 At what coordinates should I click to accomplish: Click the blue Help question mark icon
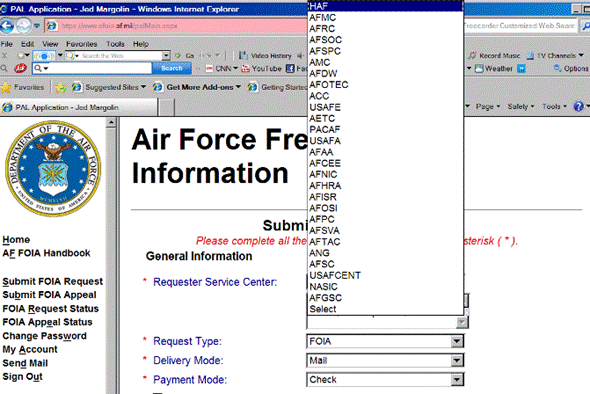coord(578,106)
